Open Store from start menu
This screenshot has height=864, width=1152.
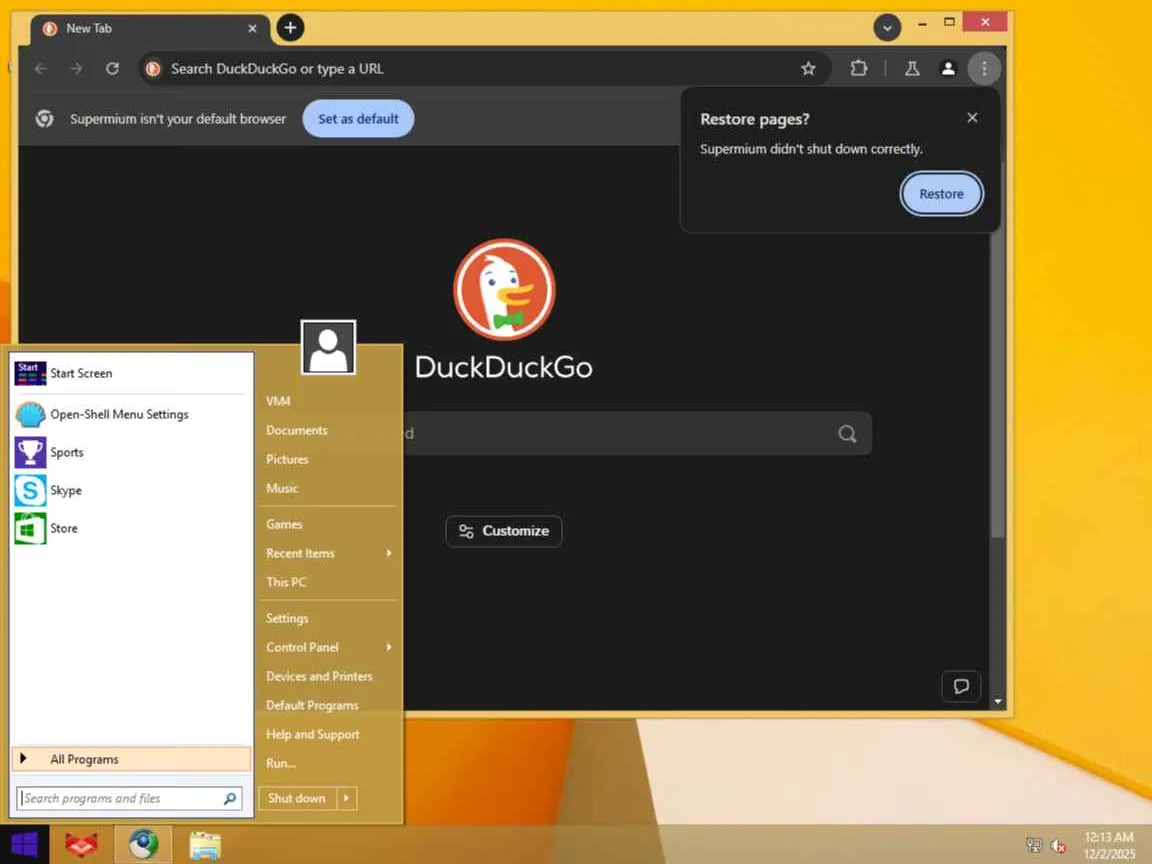tap(132, 528)
